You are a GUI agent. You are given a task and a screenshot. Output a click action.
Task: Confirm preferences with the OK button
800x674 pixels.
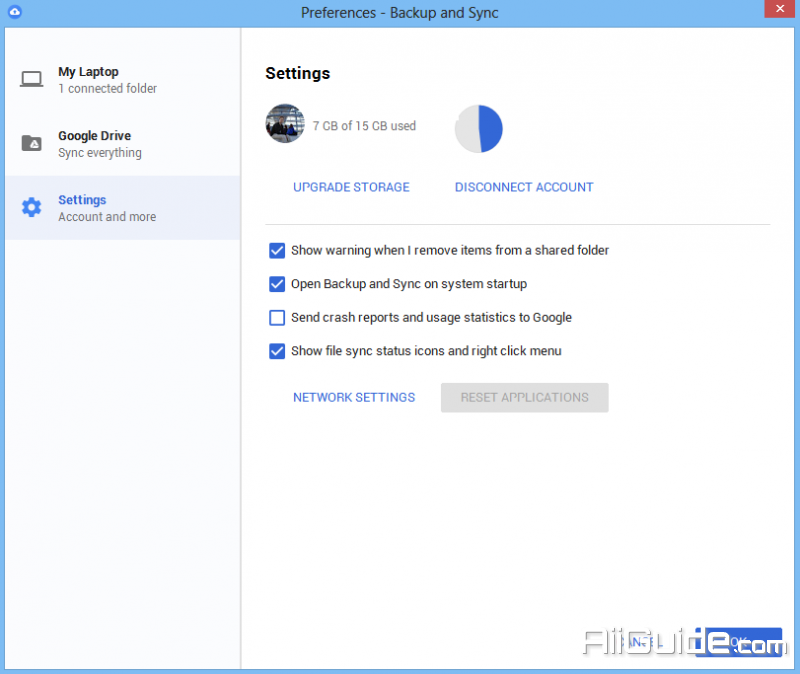[x=738, y=642]
